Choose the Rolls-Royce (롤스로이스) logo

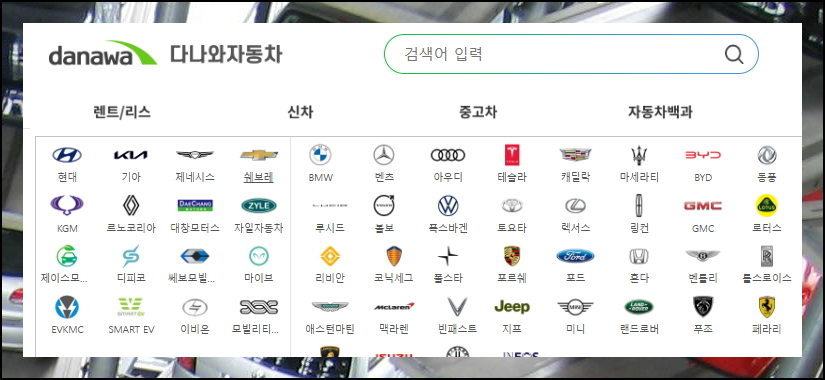pyautogui.click(x=767, y=256)
